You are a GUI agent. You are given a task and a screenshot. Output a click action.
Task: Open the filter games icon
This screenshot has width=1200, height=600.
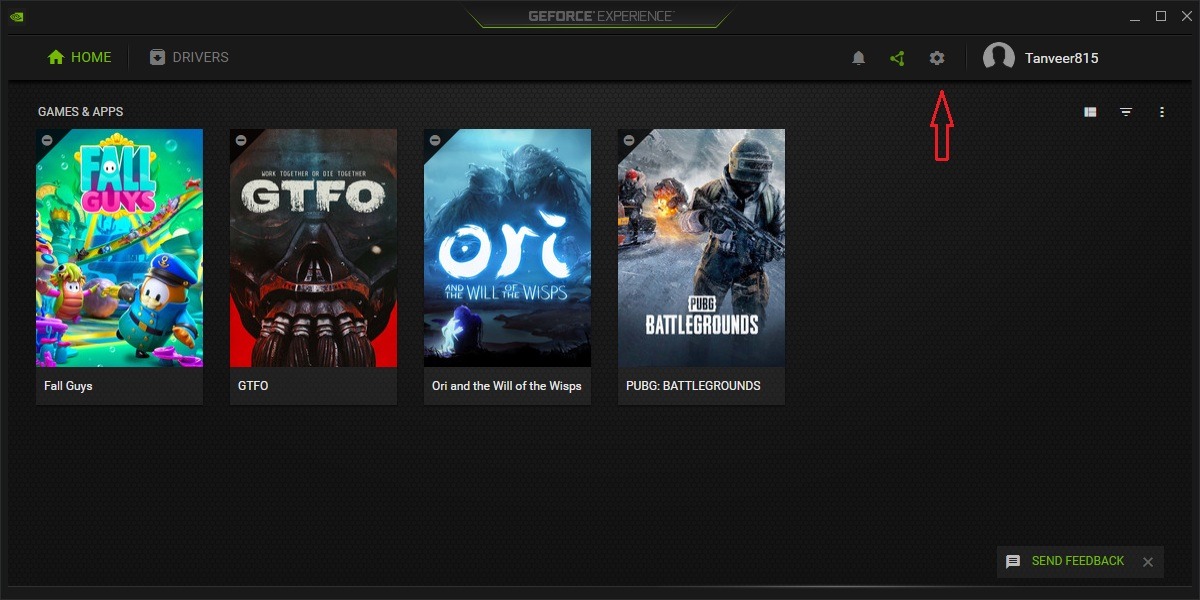[1126, 111]
